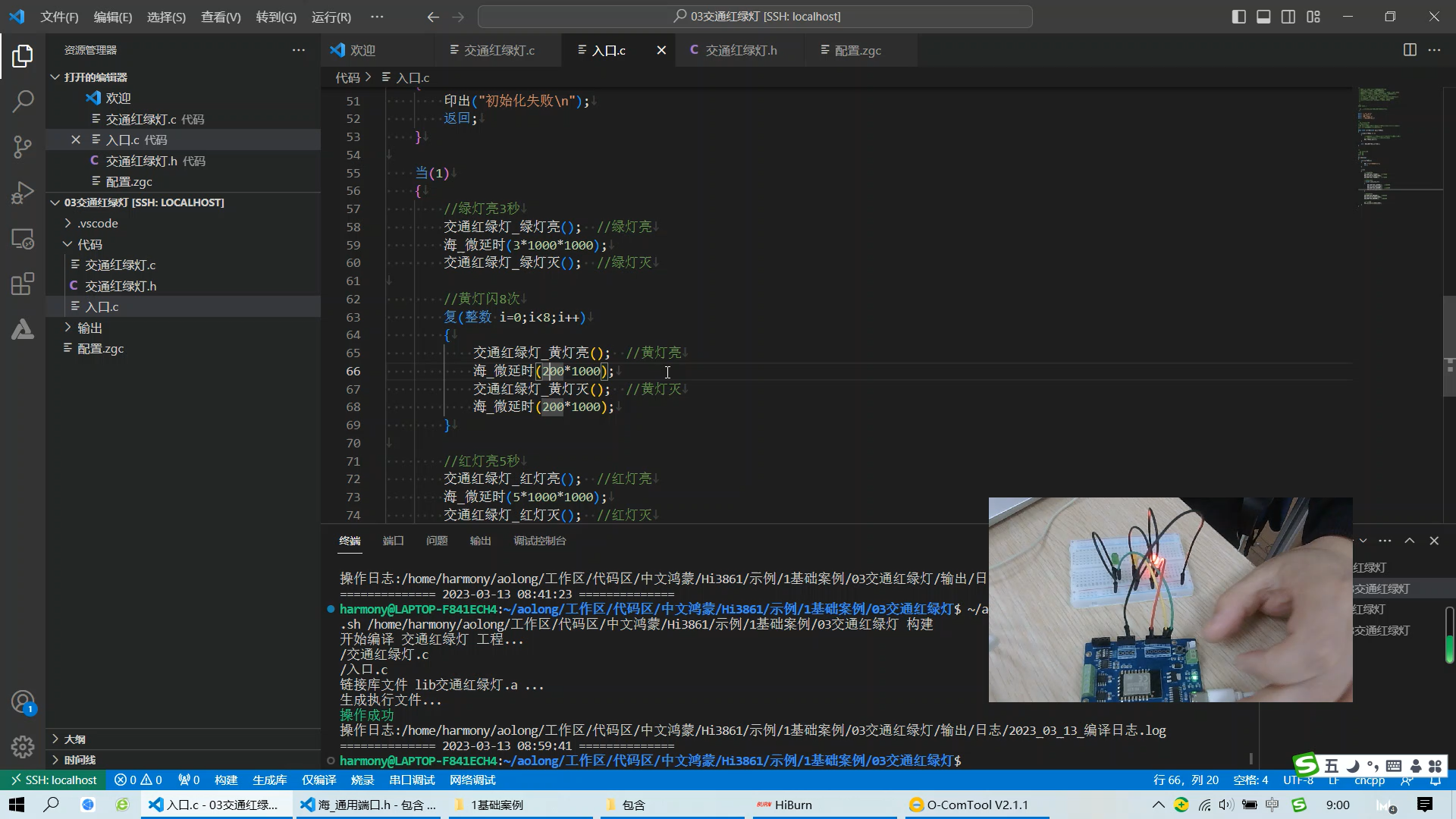Open the Search view in activity bar

point(23,101)
